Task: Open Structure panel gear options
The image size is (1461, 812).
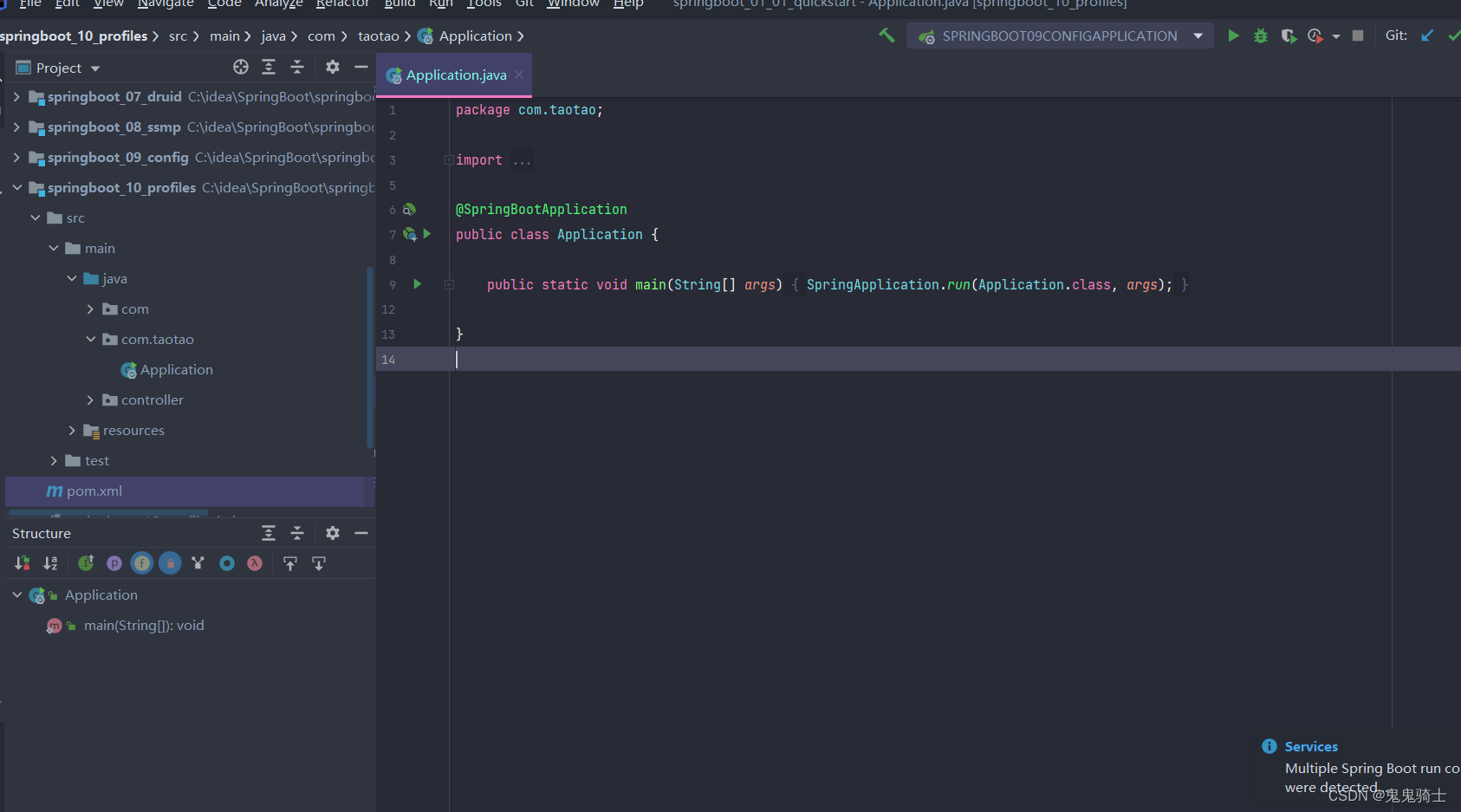Action: pyautogui.click(x=333, y=533)
